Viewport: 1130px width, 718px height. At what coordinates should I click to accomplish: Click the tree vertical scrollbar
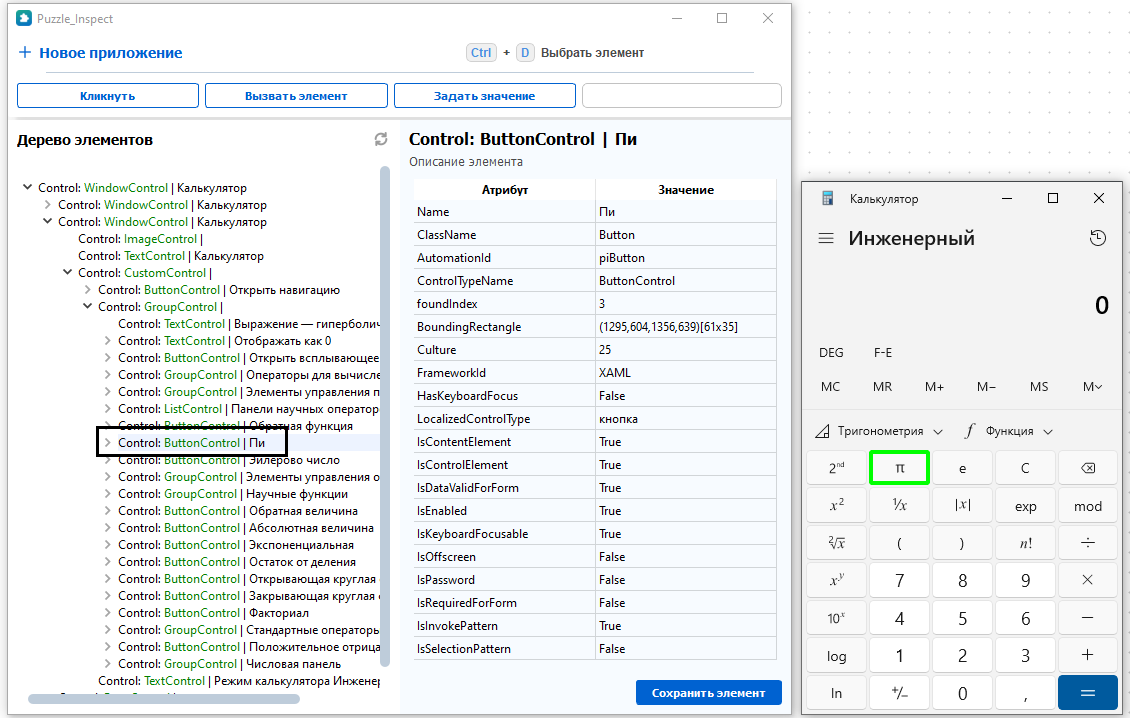(385, 417)
